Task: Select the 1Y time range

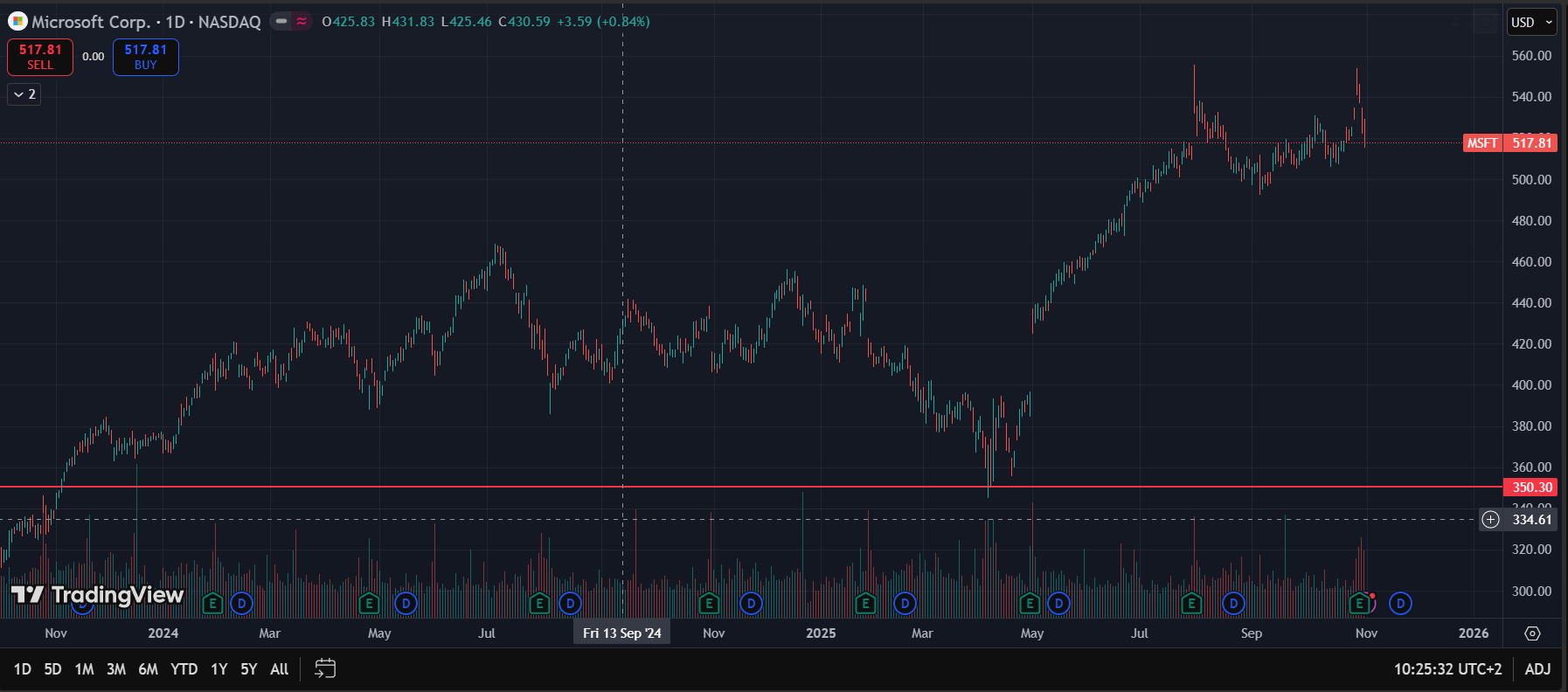Action: 219,669
